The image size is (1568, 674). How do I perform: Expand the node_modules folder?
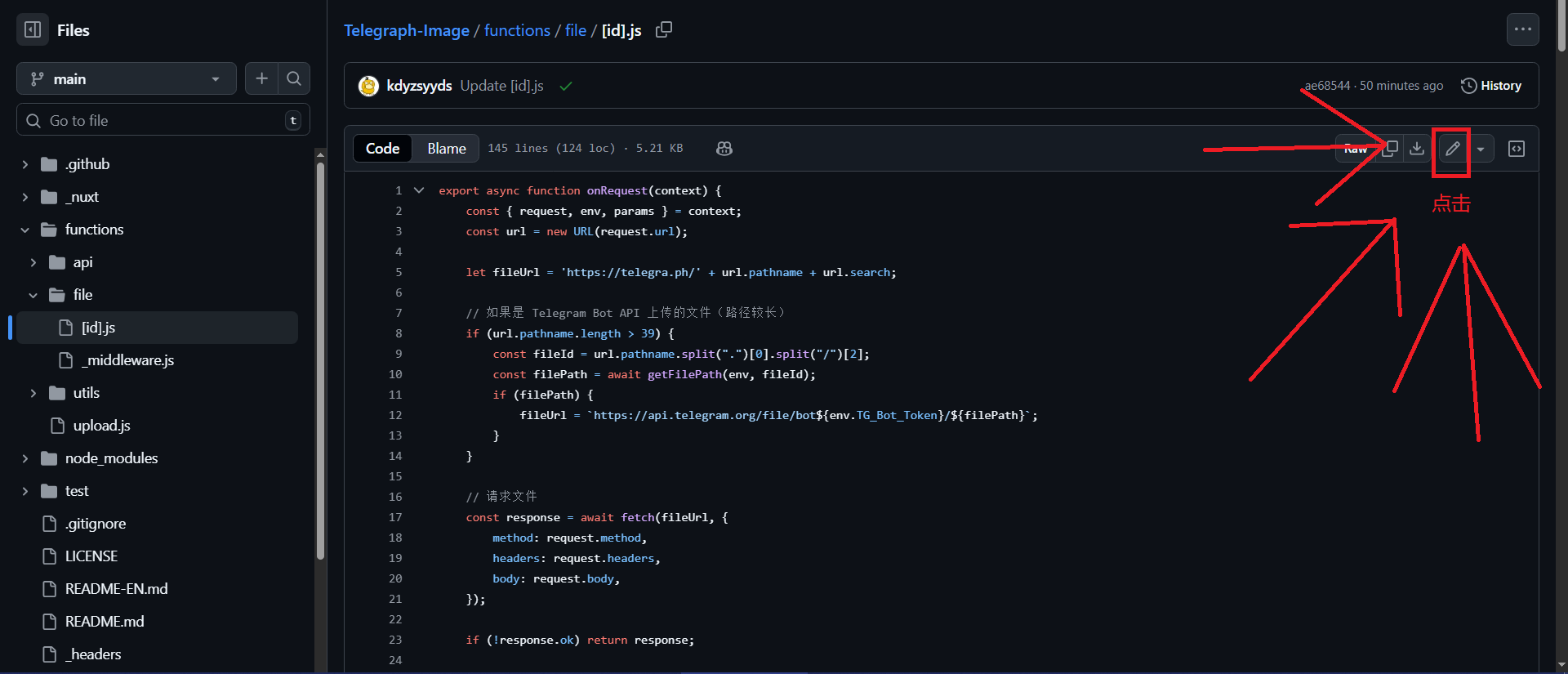point(25,458)
